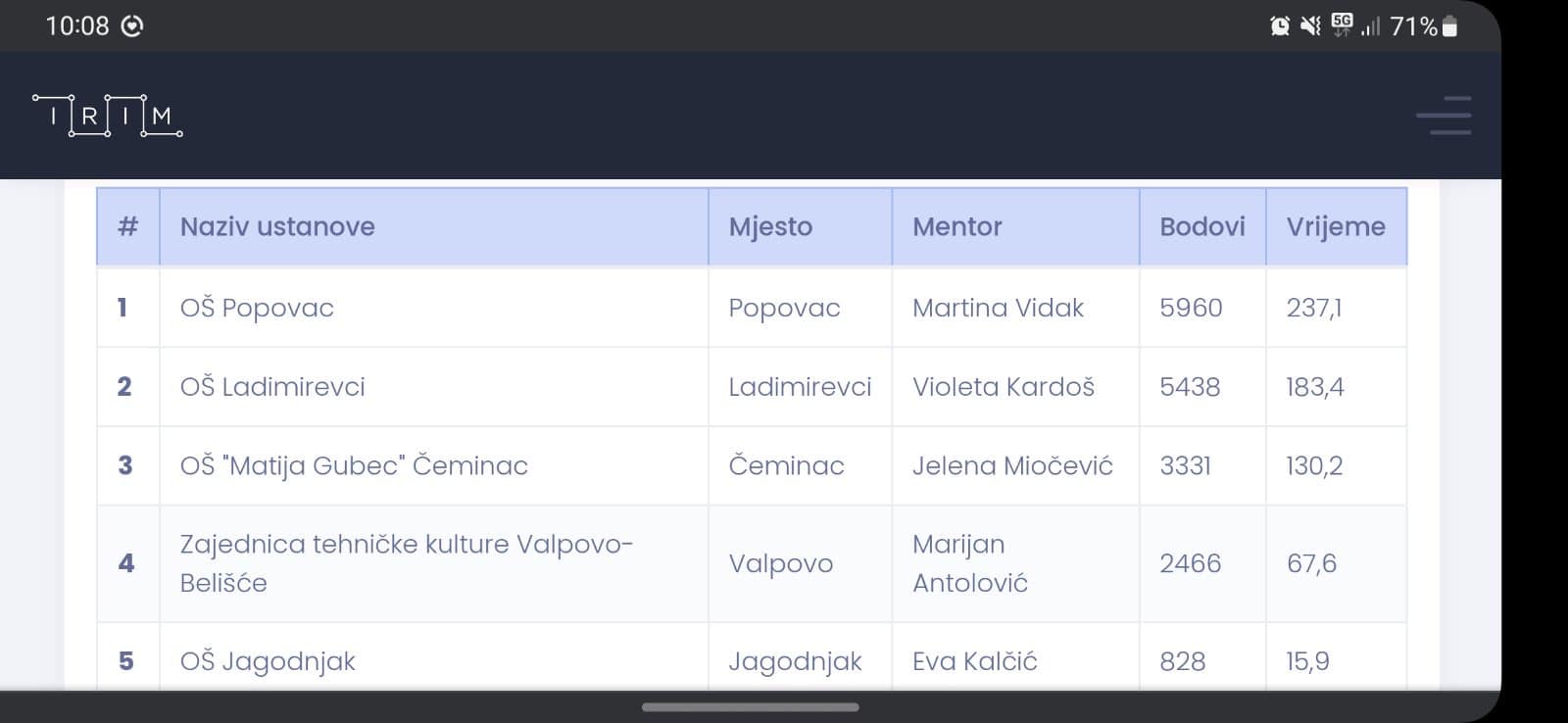Viewport: 1568px width, 723px height.
Task: Tap the 5G network status icon
Action: (1342, 26)
